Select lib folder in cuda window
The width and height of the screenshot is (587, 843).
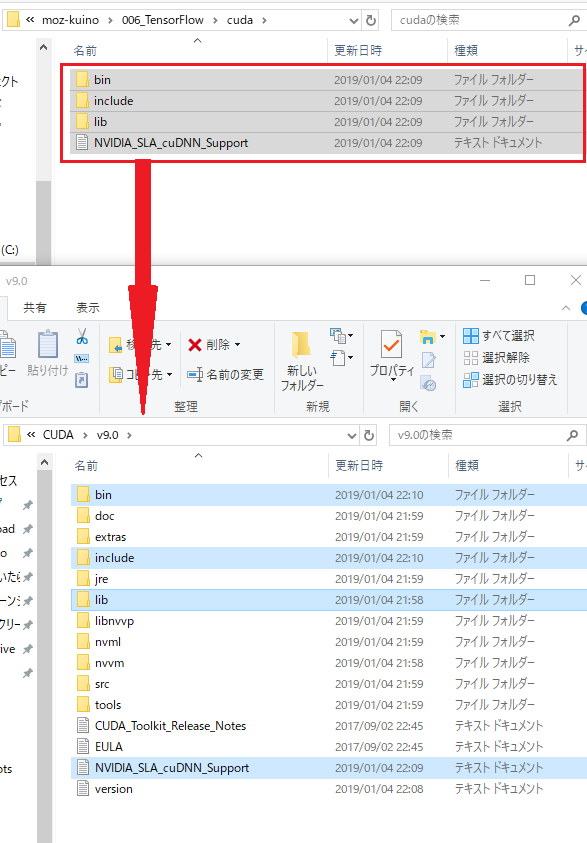(x=326, y=122)
